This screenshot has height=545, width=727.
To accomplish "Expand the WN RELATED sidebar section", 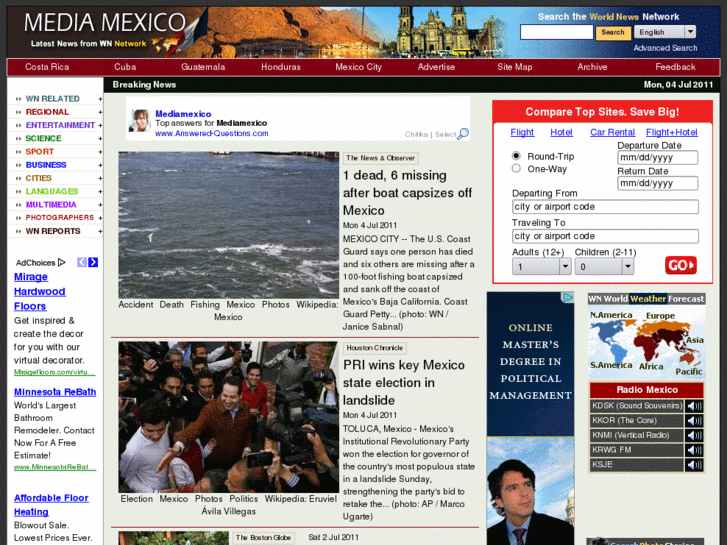I will click(100, 99).
